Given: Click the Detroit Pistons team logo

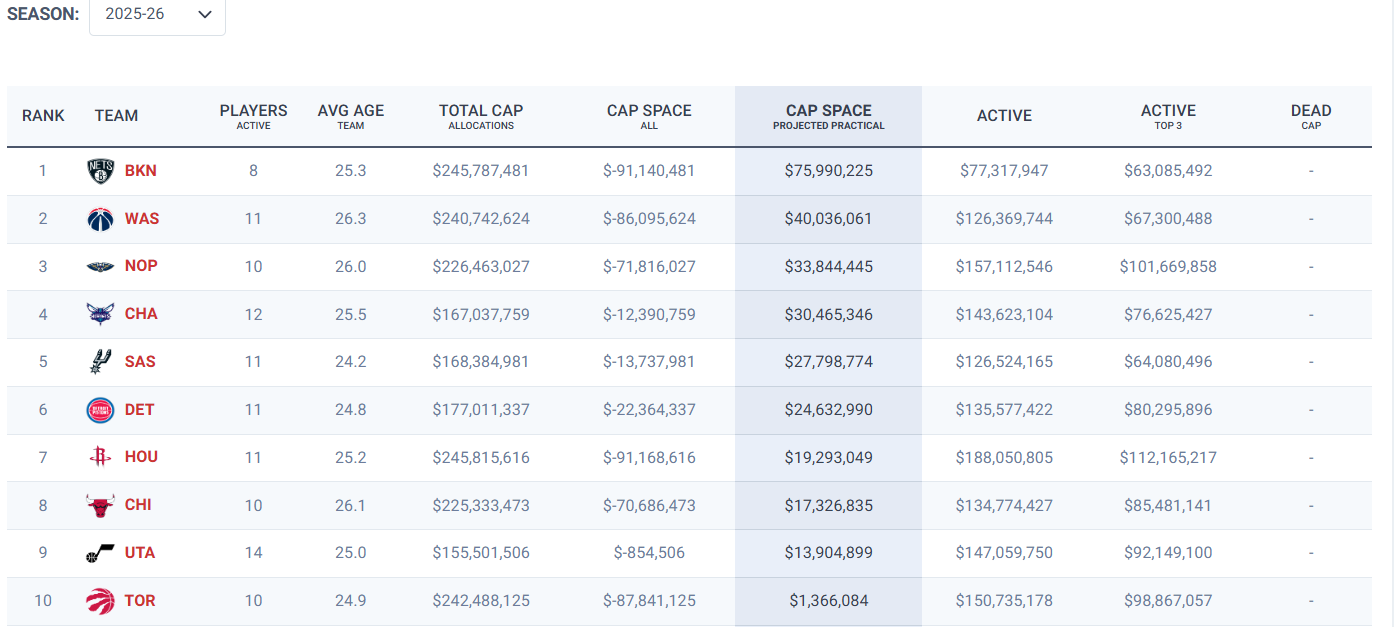Looking at the screenshot, I should 101,410.
